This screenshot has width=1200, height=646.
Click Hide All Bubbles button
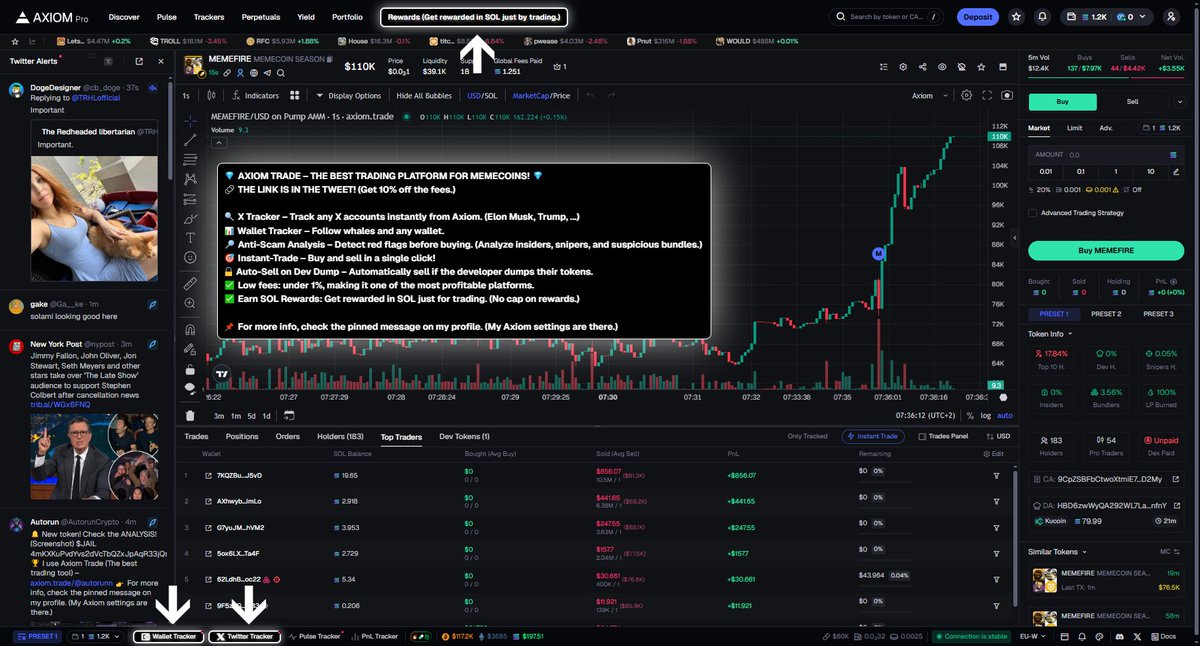pos(424,96)
